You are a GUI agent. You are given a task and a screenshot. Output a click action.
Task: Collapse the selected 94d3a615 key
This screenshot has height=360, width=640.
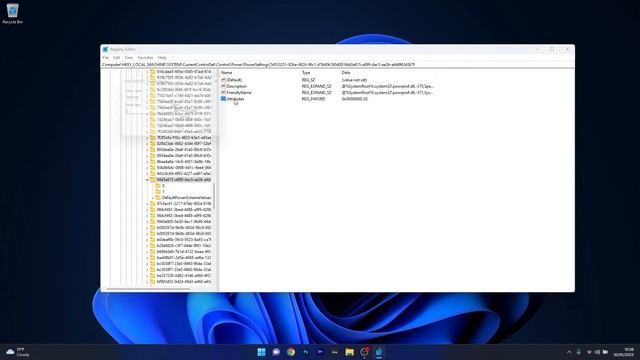tap(147, 180)
